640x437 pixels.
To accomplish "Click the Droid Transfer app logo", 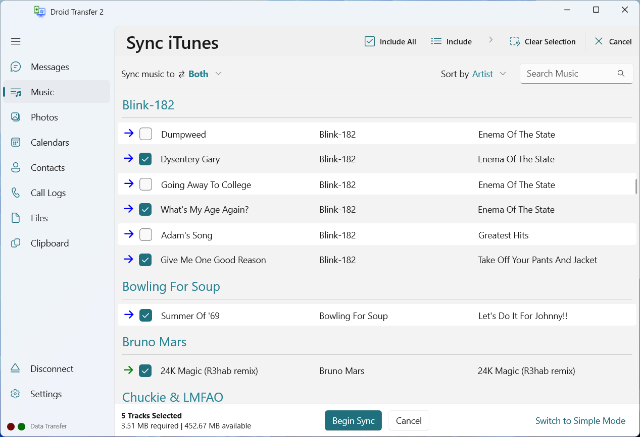I will tap(40, 11).
